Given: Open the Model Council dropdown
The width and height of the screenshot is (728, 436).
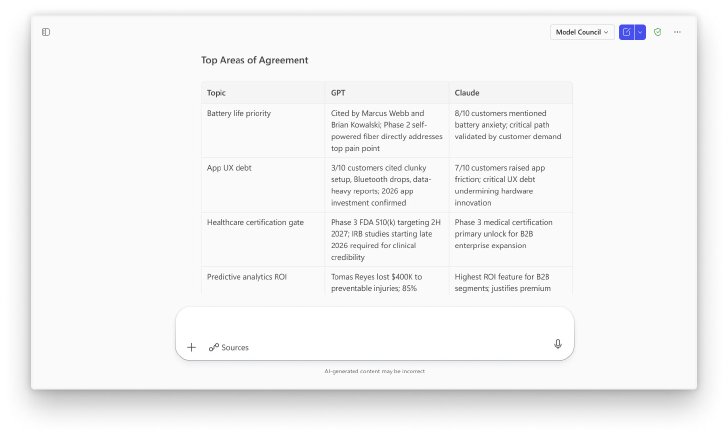Looking at the screenshot, I should [582, 32].
